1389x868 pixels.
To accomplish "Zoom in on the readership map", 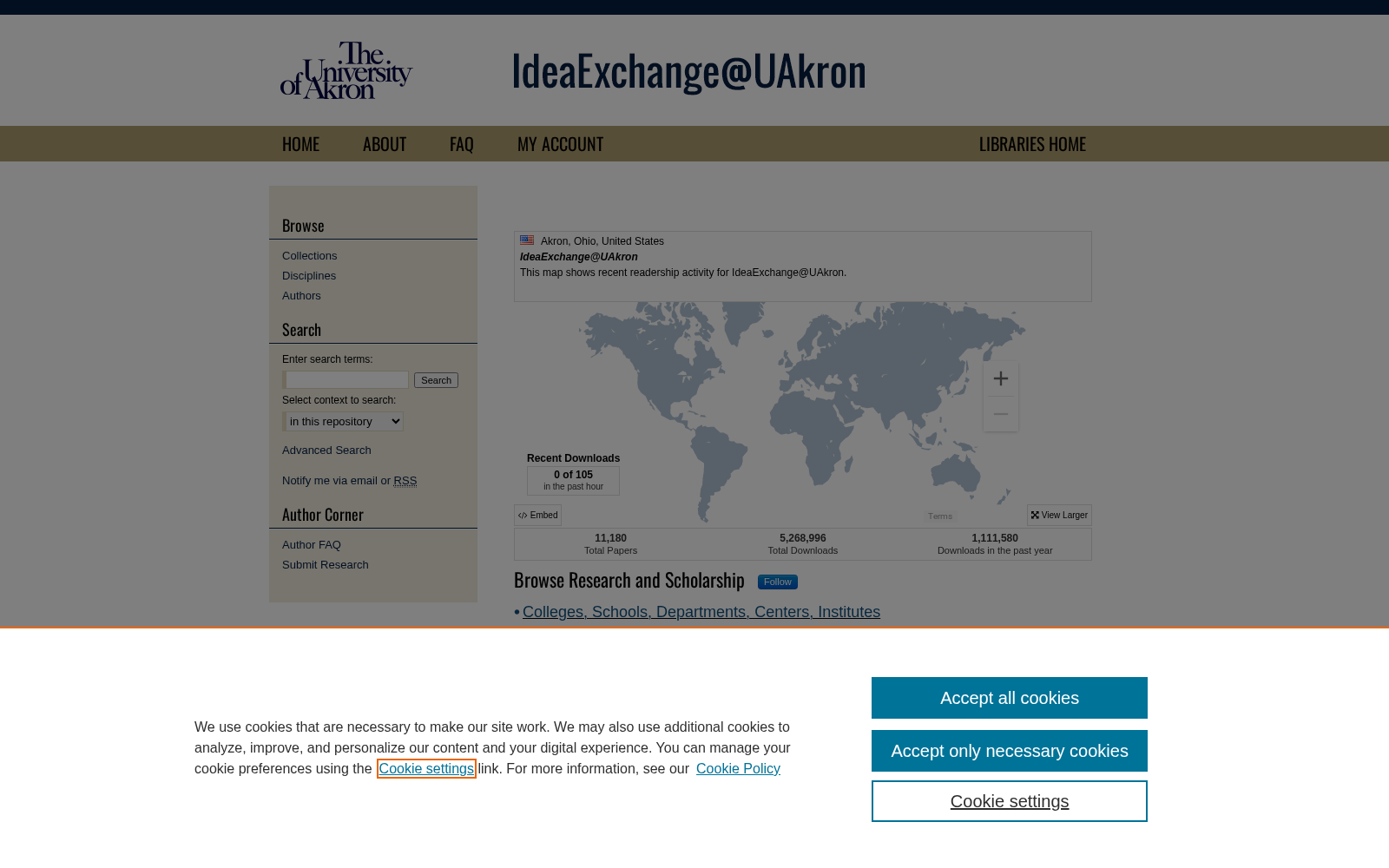I will point(1000,378).
